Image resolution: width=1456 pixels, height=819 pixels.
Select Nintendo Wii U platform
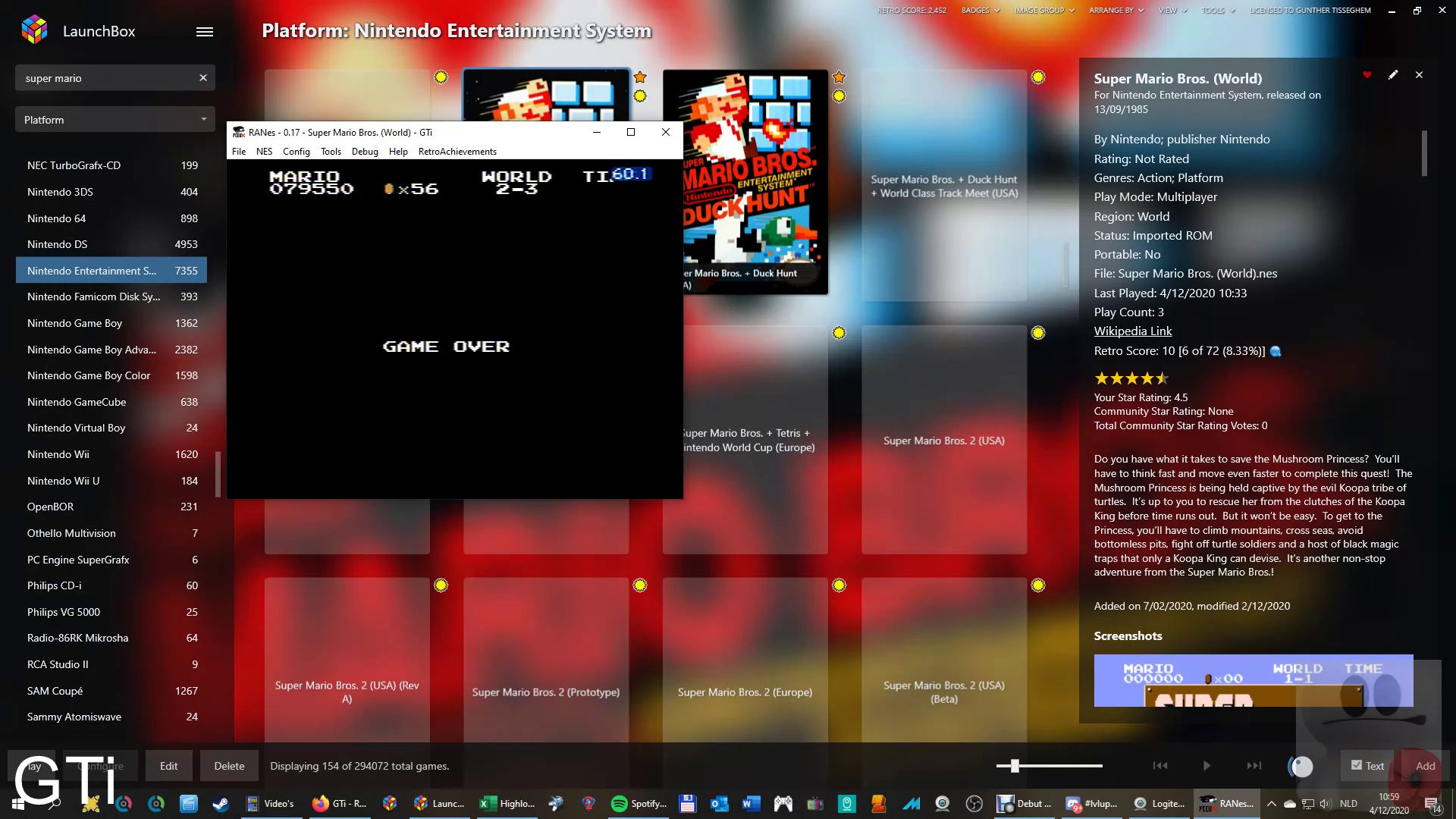pyautogui.click(x=111, y=481)
